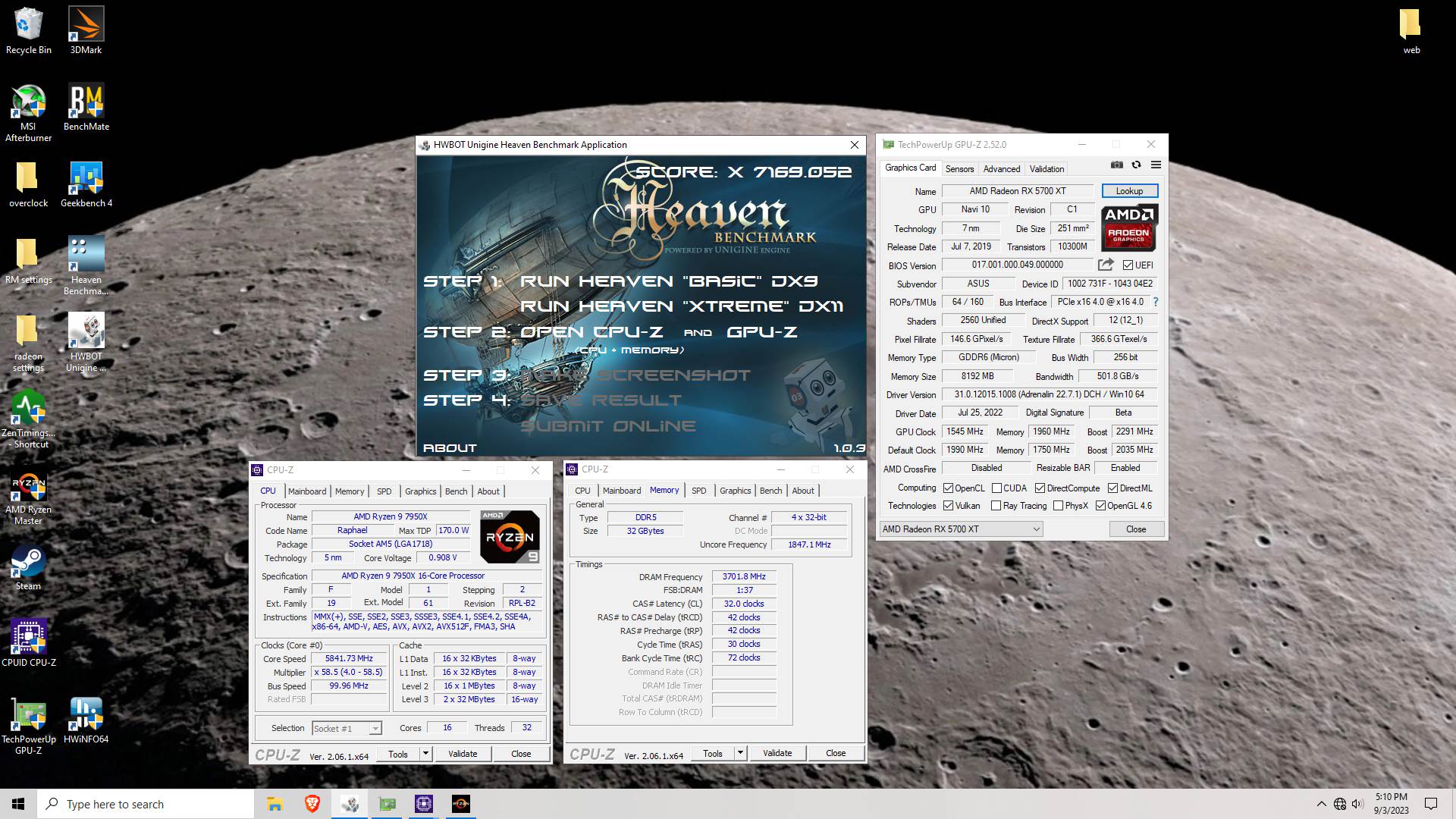Launch the Heaven Benchmark desktop shortcut
The image size is (1456, 819).
click(86, 266)
